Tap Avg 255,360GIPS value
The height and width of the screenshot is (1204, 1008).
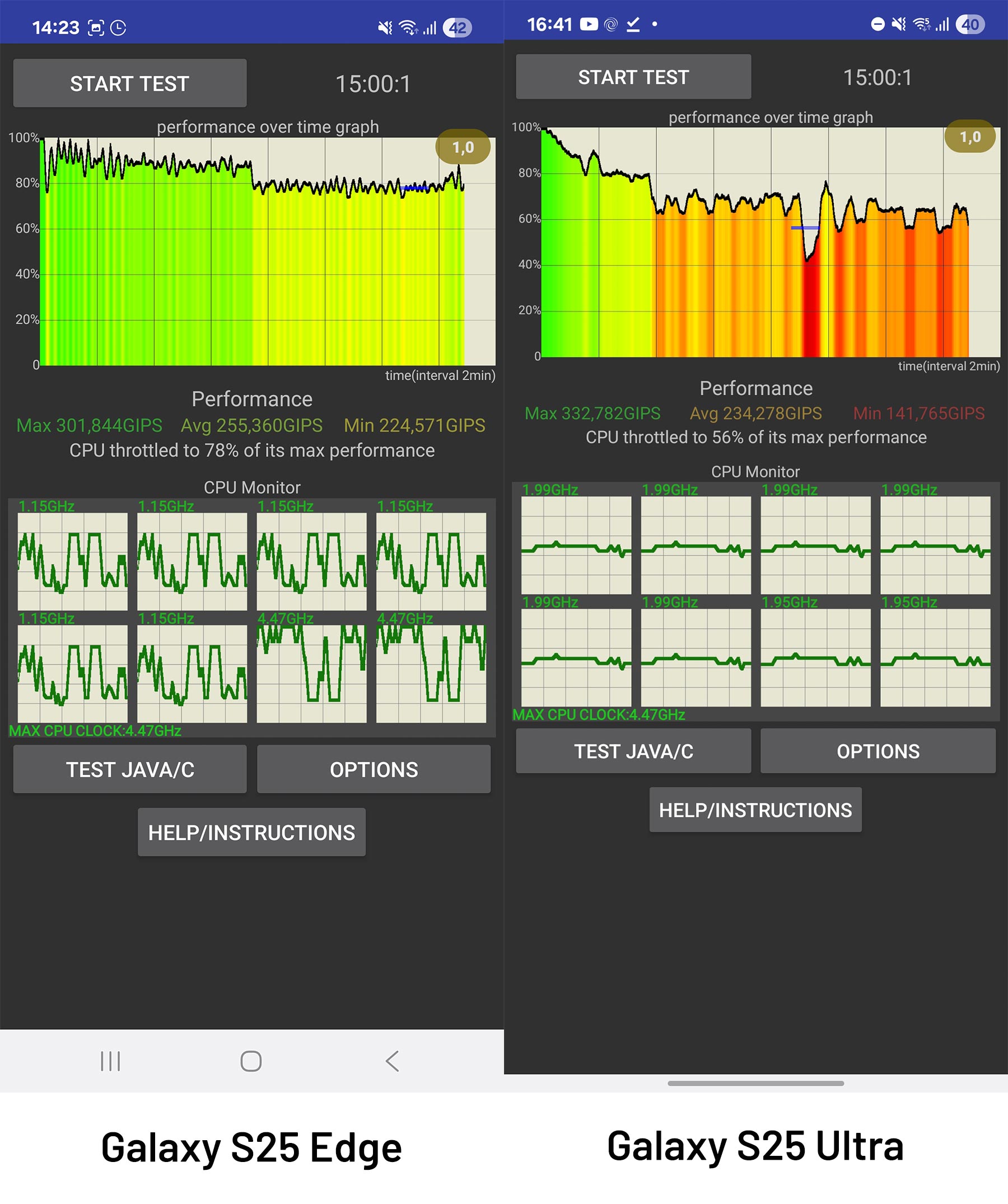coord(251,426)
